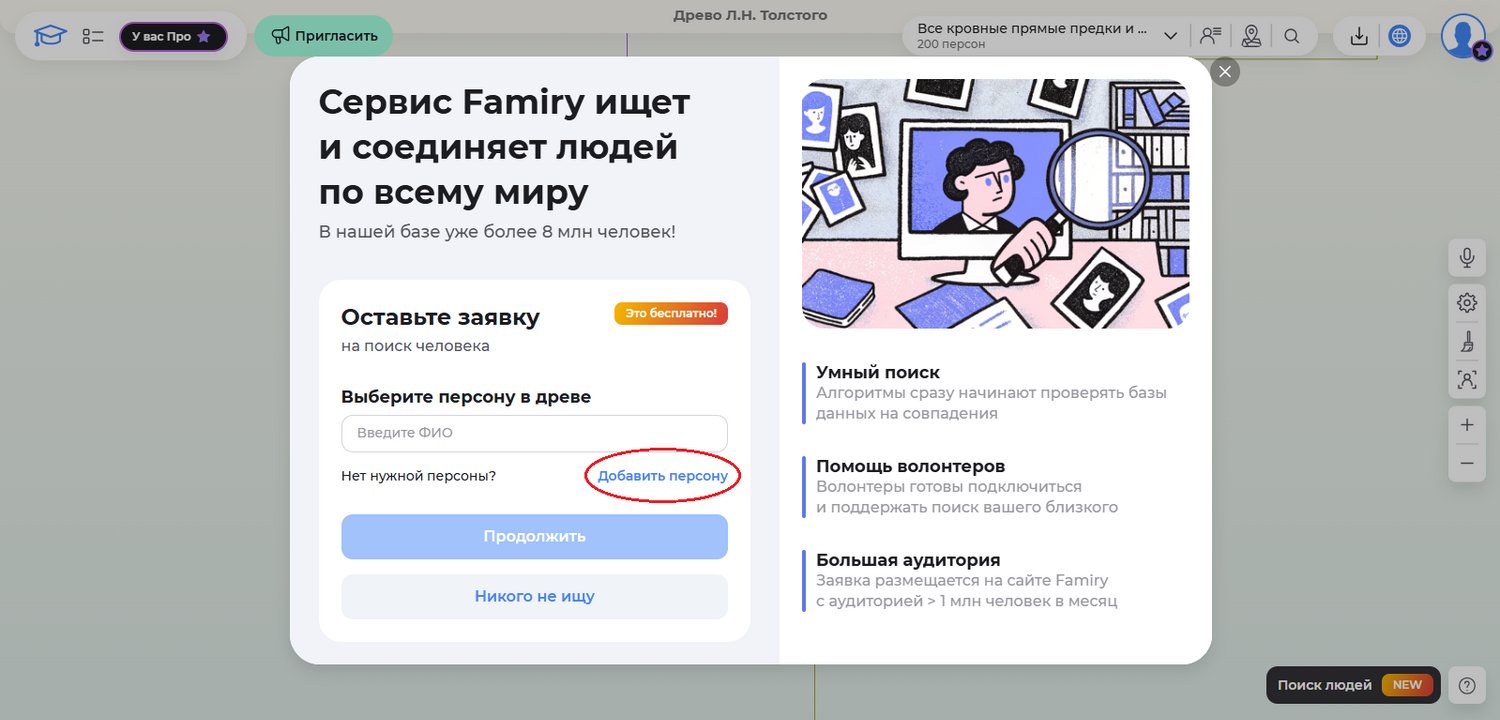This screenshot has width=1500, height=720.
Task: Click the 'Никого не ищу' button
Action: click(x=534, y=597)
